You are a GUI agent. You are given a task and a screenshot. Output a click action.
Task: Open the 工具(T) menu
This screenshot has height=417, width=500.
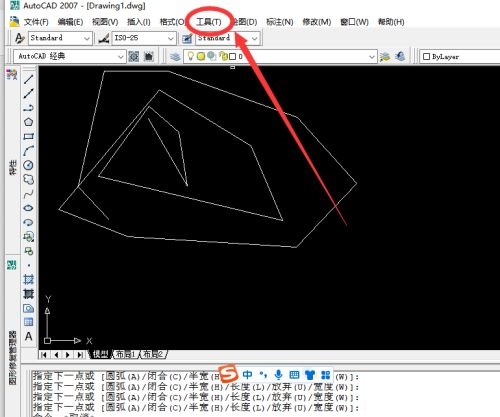coord(209,22)
